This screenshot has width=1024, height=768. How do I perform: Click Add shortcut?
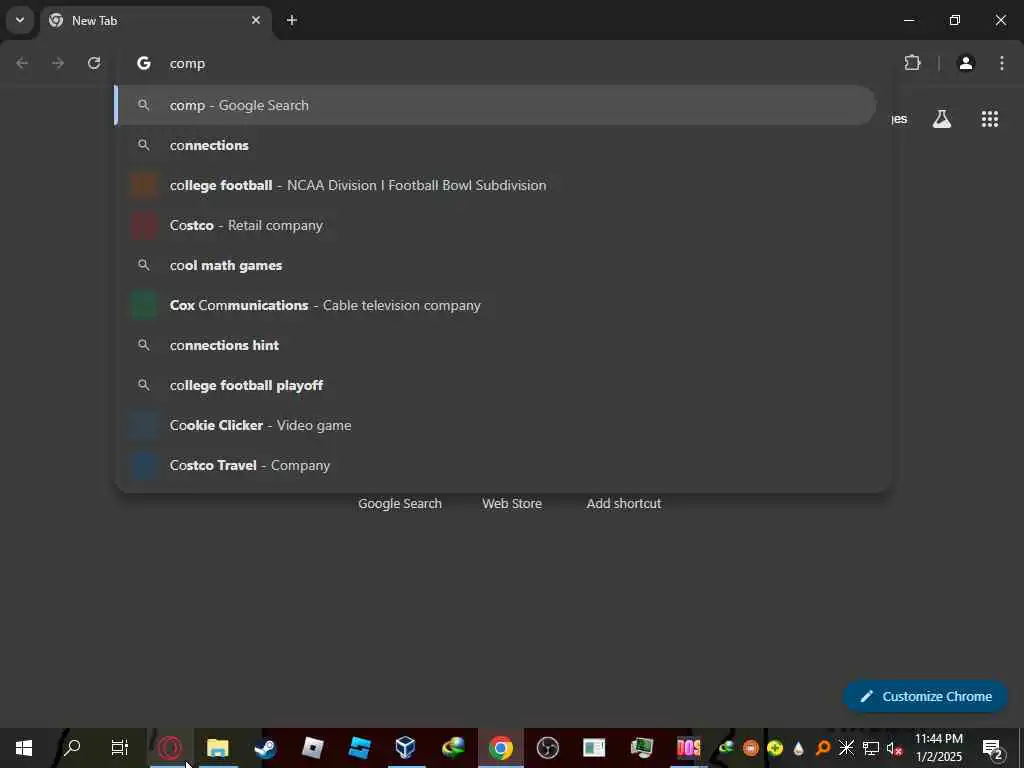(624, 504)
